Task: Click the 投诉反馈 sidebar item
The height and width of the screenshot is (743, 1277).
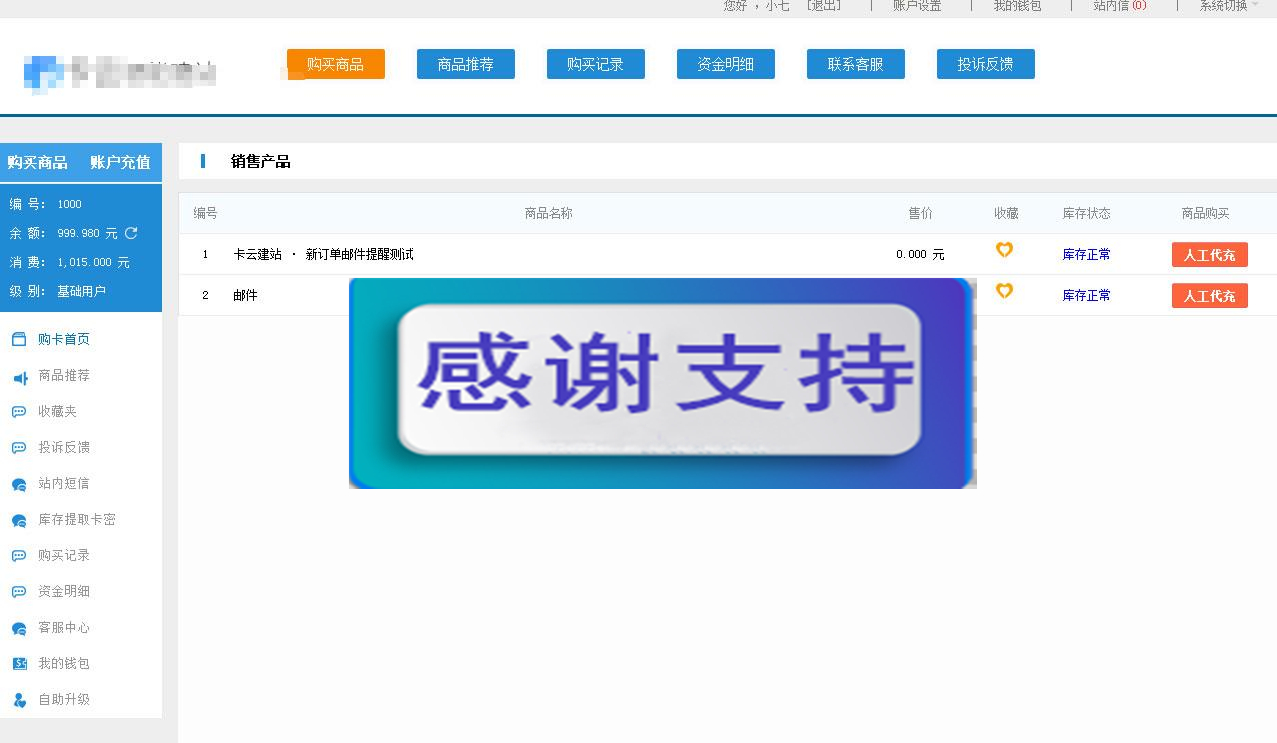Action: [x=18, y=447]
